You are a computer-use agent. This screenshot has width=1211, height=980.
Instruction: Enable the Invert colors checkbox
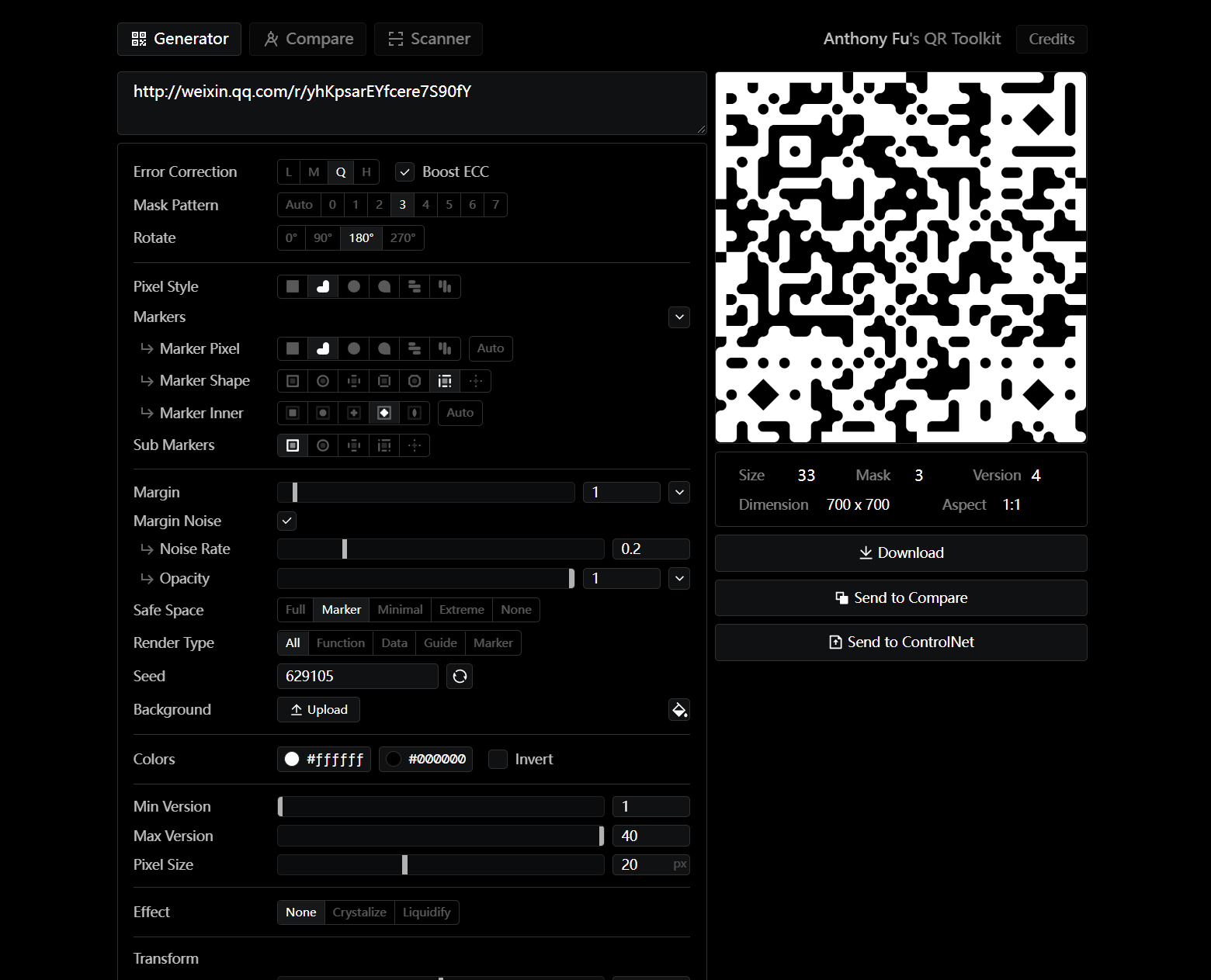(x=498, y=759)
